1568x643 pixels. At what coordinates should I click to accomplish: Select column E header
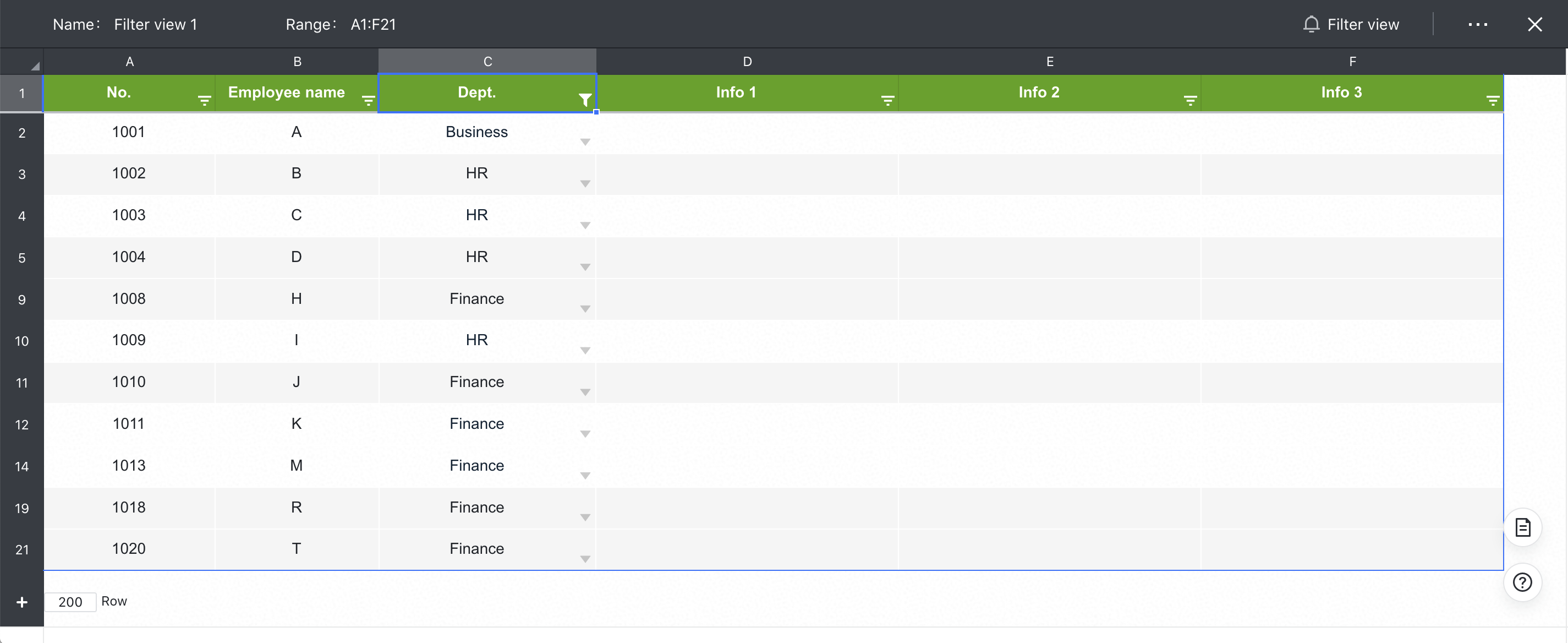pyautogui.click(x=1049, y=62)
